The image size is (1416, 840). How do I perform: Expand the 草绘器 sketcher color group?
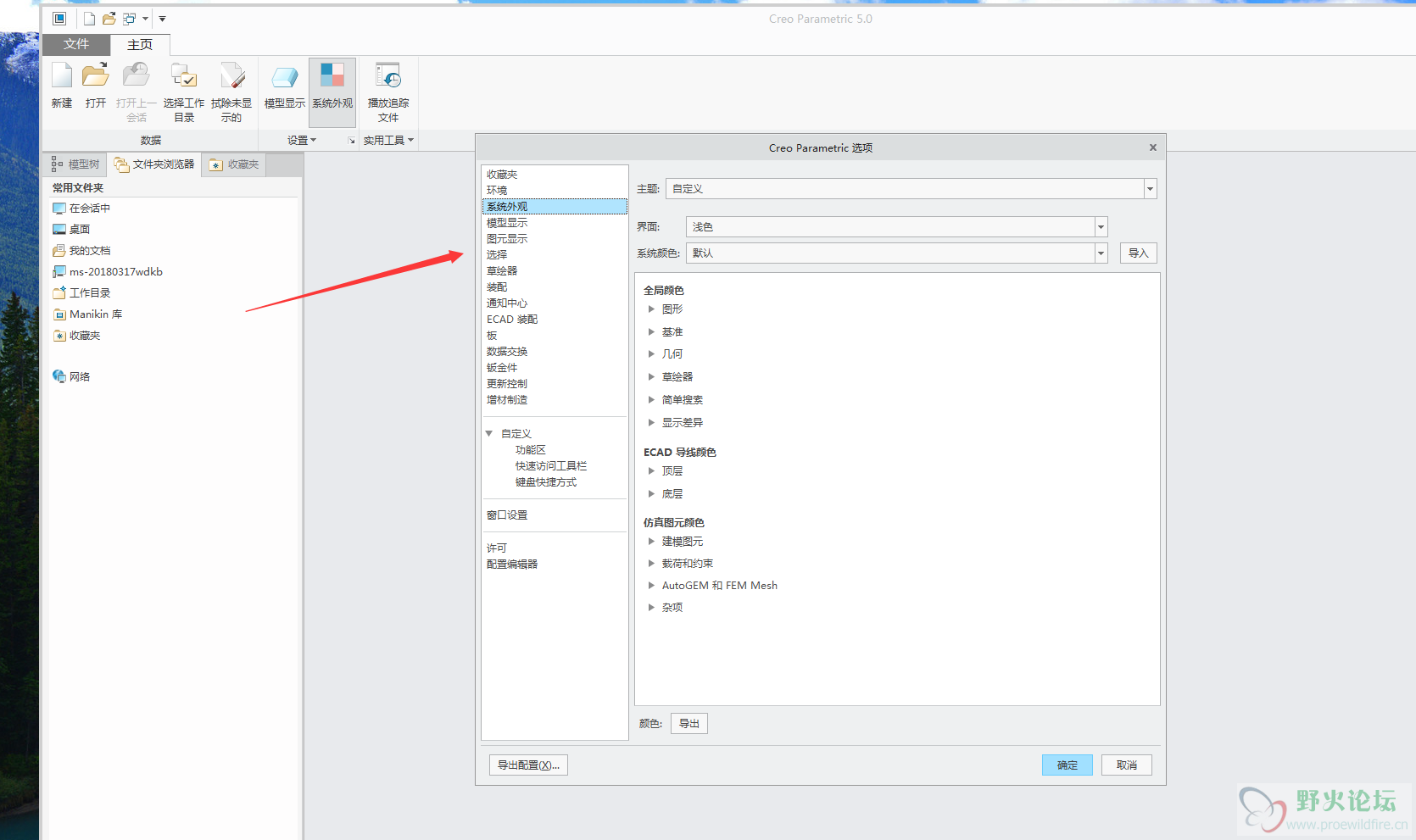click(x=651, y=377)
